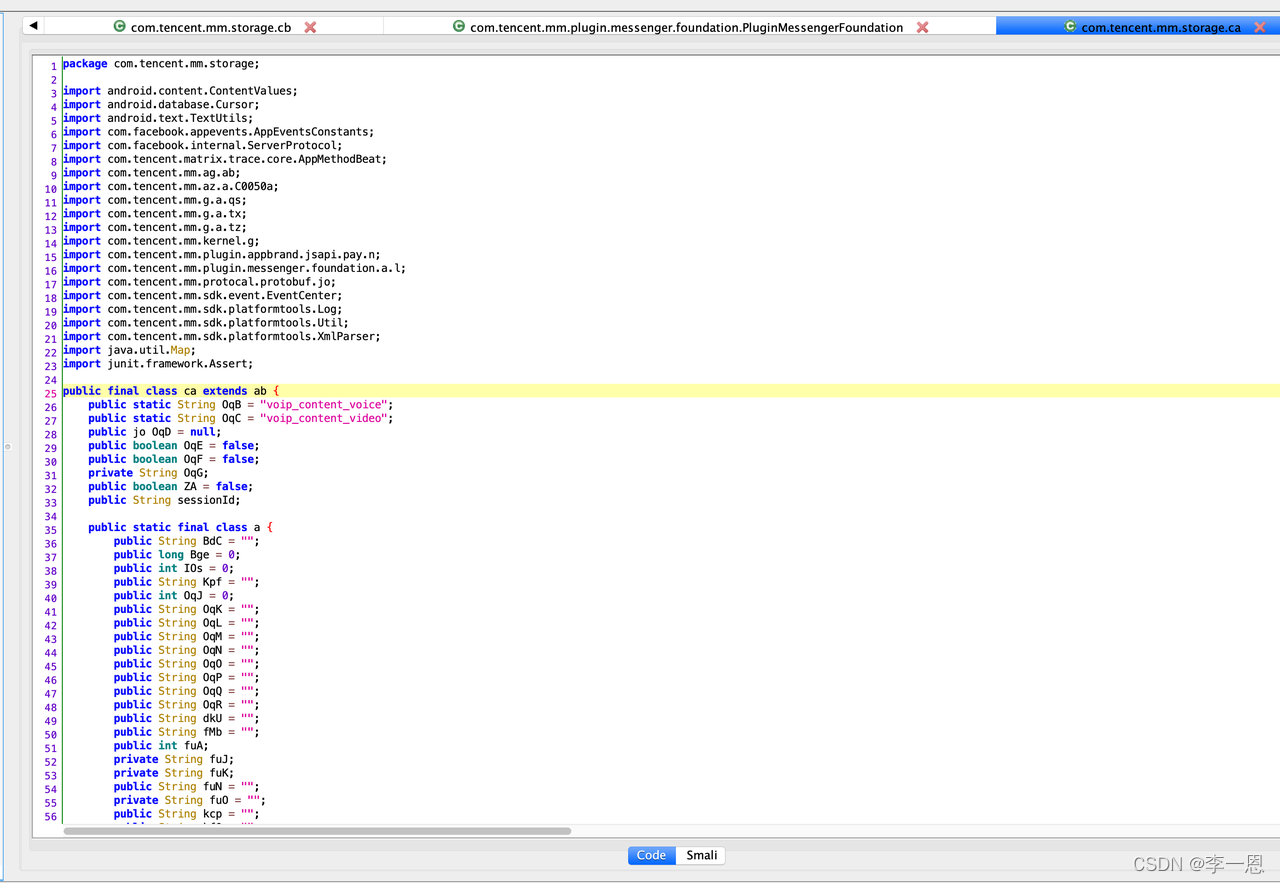Image resolution: width=1280 pixels, height=883 pixels.
Task: Click 'public String OqK' declaration
Action: tap(187, 610)
